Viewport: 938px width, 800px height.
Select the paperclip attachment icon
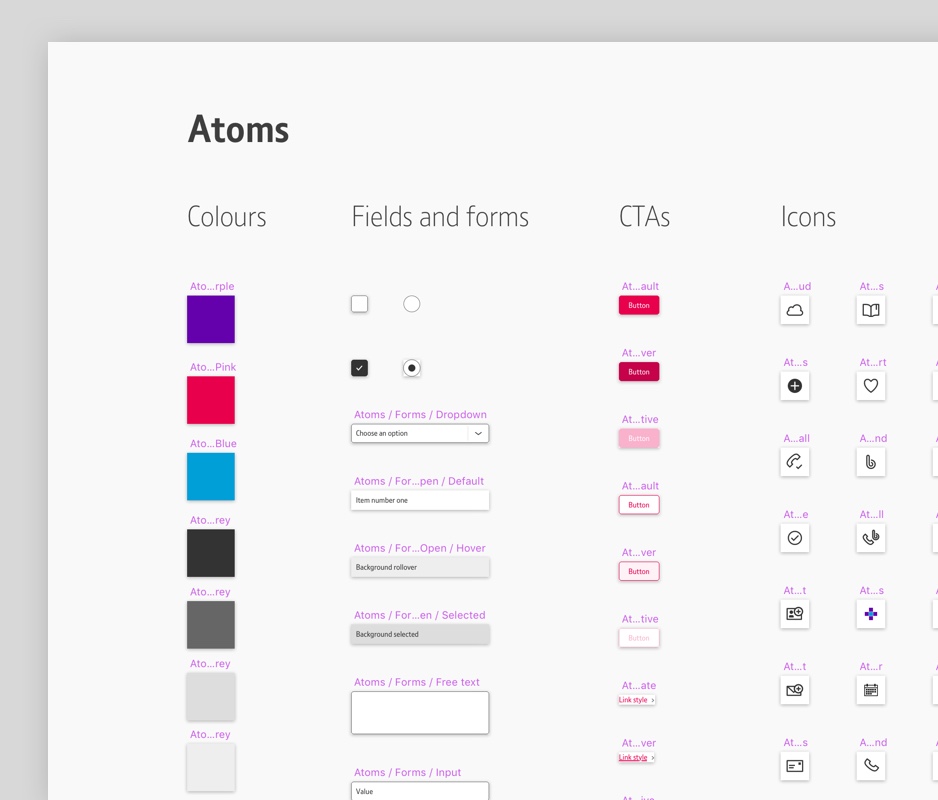click(871, 461)
